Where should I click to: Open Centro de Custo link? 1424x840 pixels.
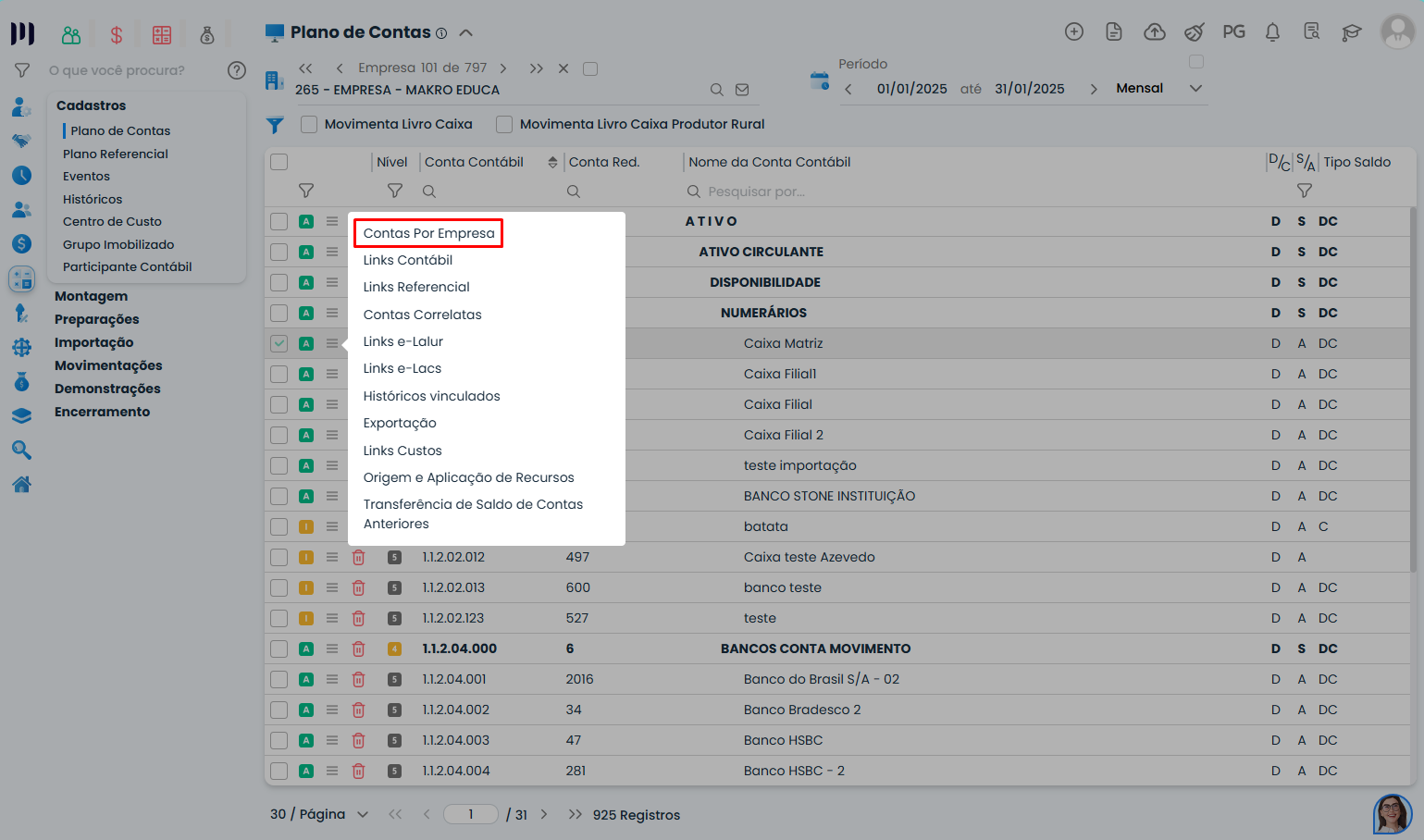pyautogui.click(x=112, y=221)
